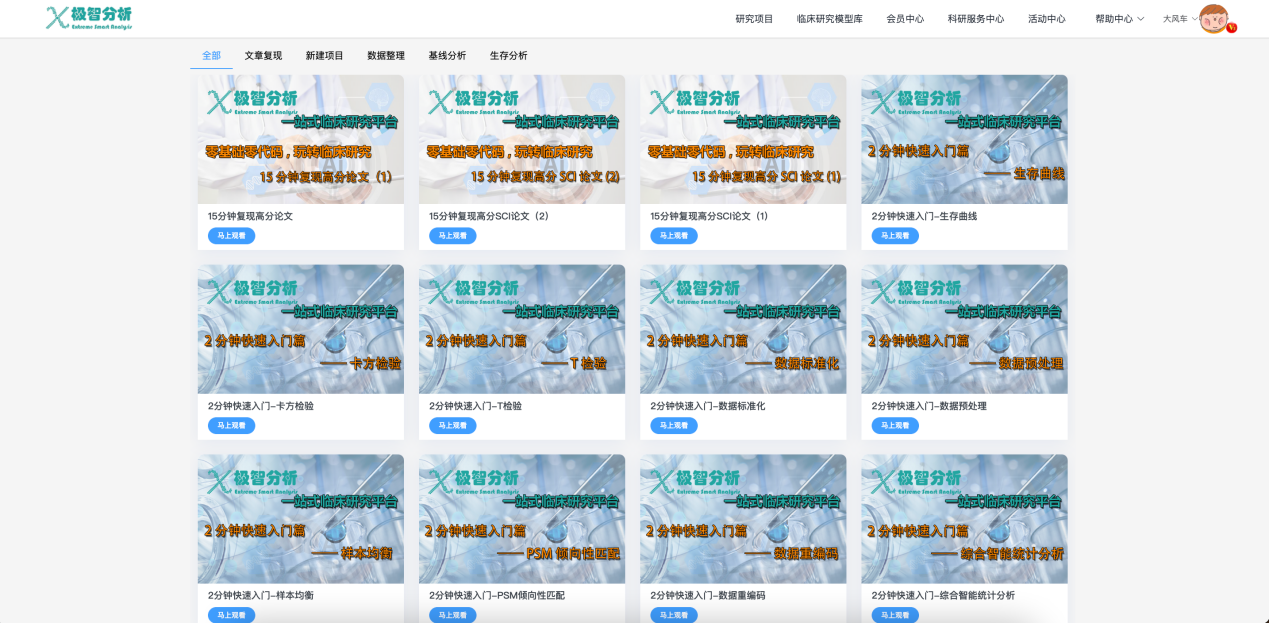1269x623 pixels.
Task: Open thumbnail for 15分钟复现高分SCI论文（2）
Action: 522,139
